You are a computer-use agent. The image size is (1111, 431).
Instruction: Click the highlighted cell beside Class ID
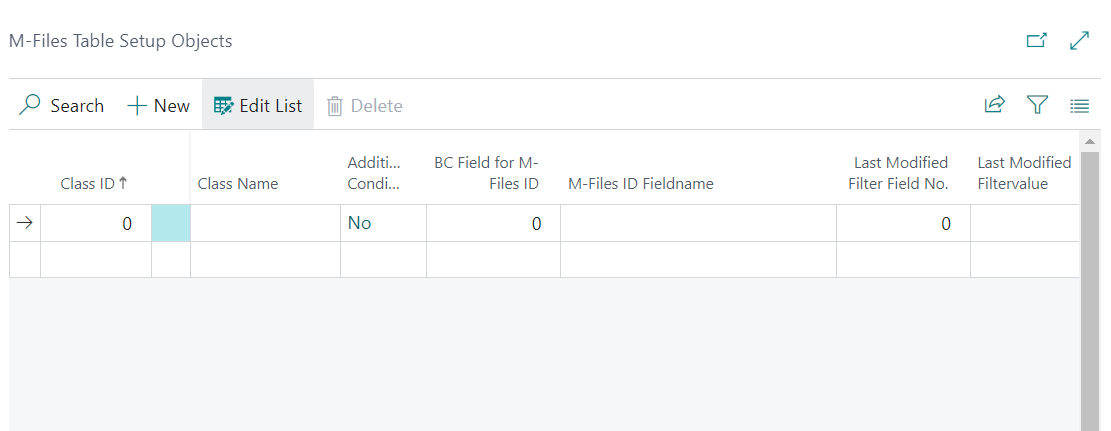tap(171, 223)
